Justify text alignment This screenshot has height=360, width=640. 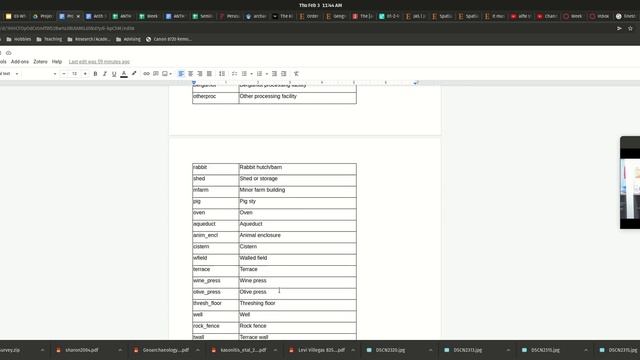(209, 74)
